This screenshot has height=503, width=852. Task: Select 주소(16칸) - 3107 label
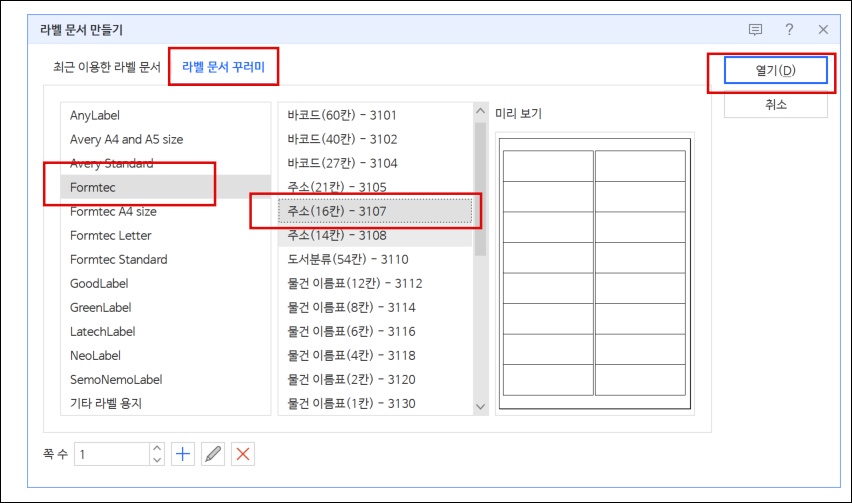coord(375,211)
